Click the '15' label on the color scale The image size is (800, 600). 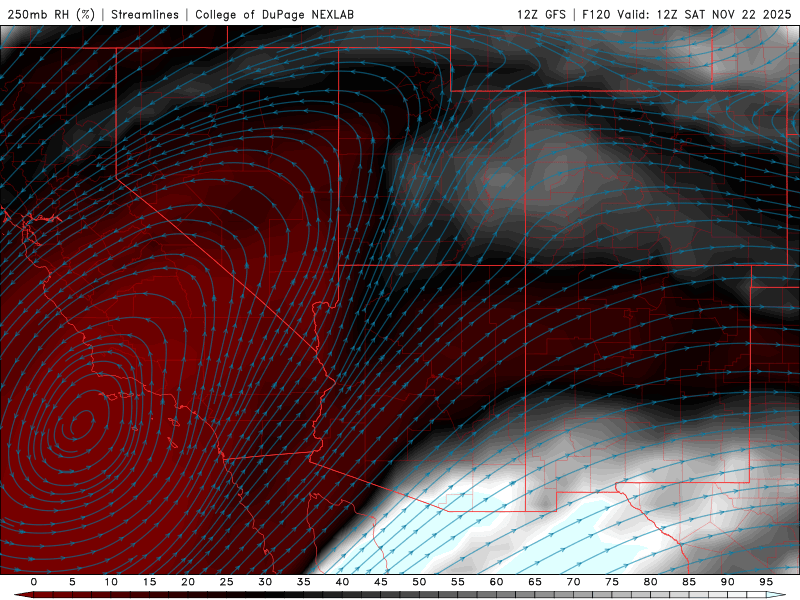coord(149,582)
